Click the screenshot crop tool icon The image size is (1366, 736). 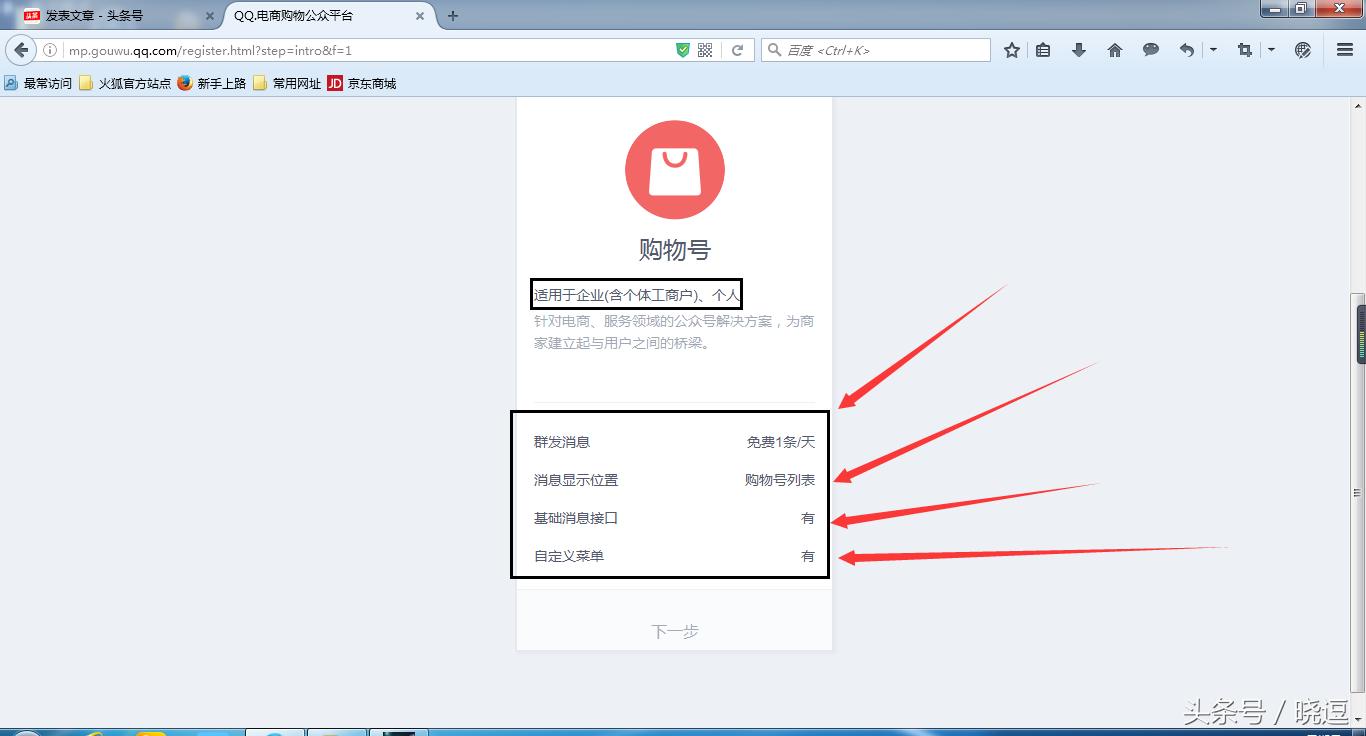(x=1244, y=49)
